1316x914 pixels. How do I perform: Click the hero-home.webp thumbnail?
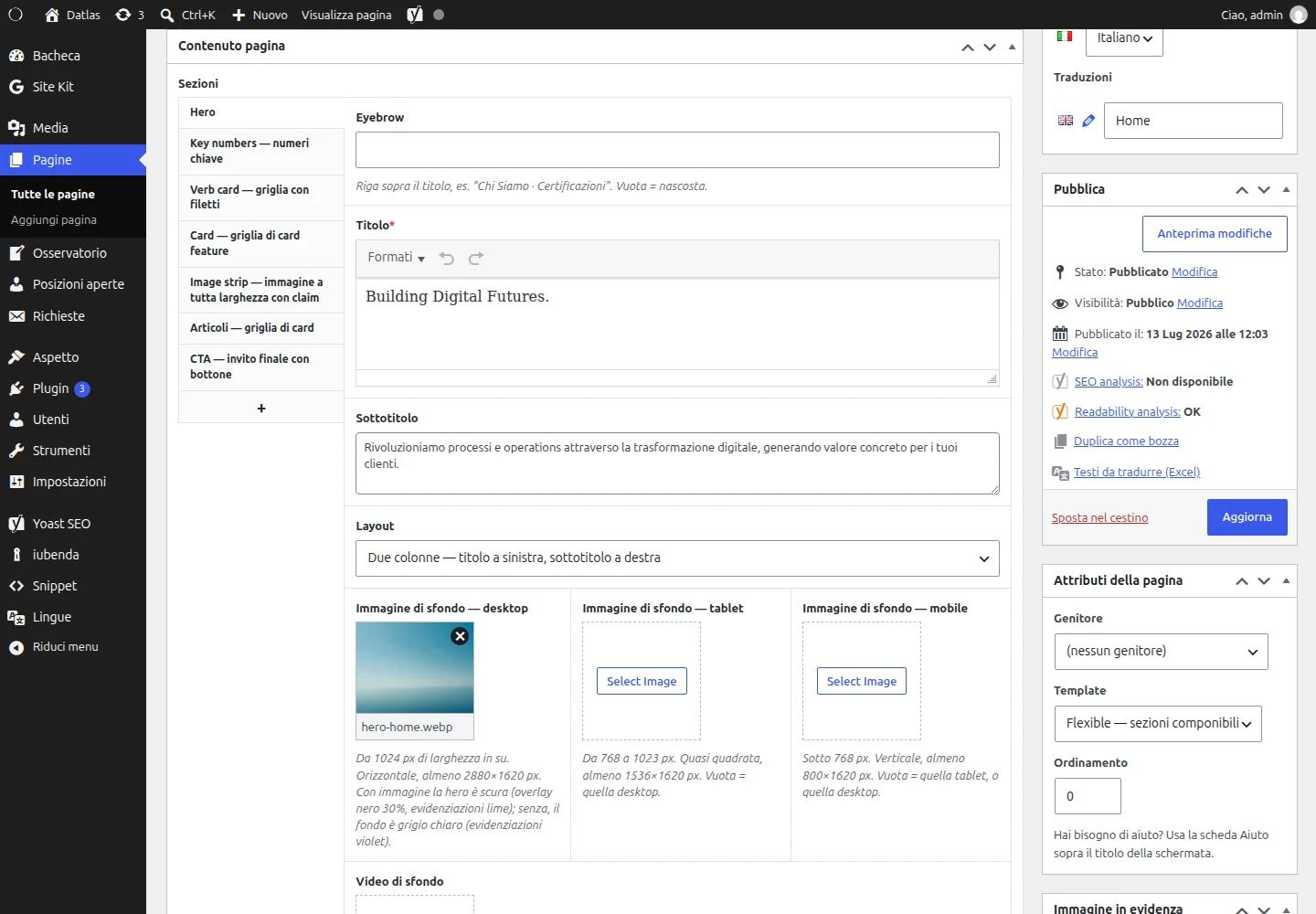pyautogui.click(x=415, y=668)
